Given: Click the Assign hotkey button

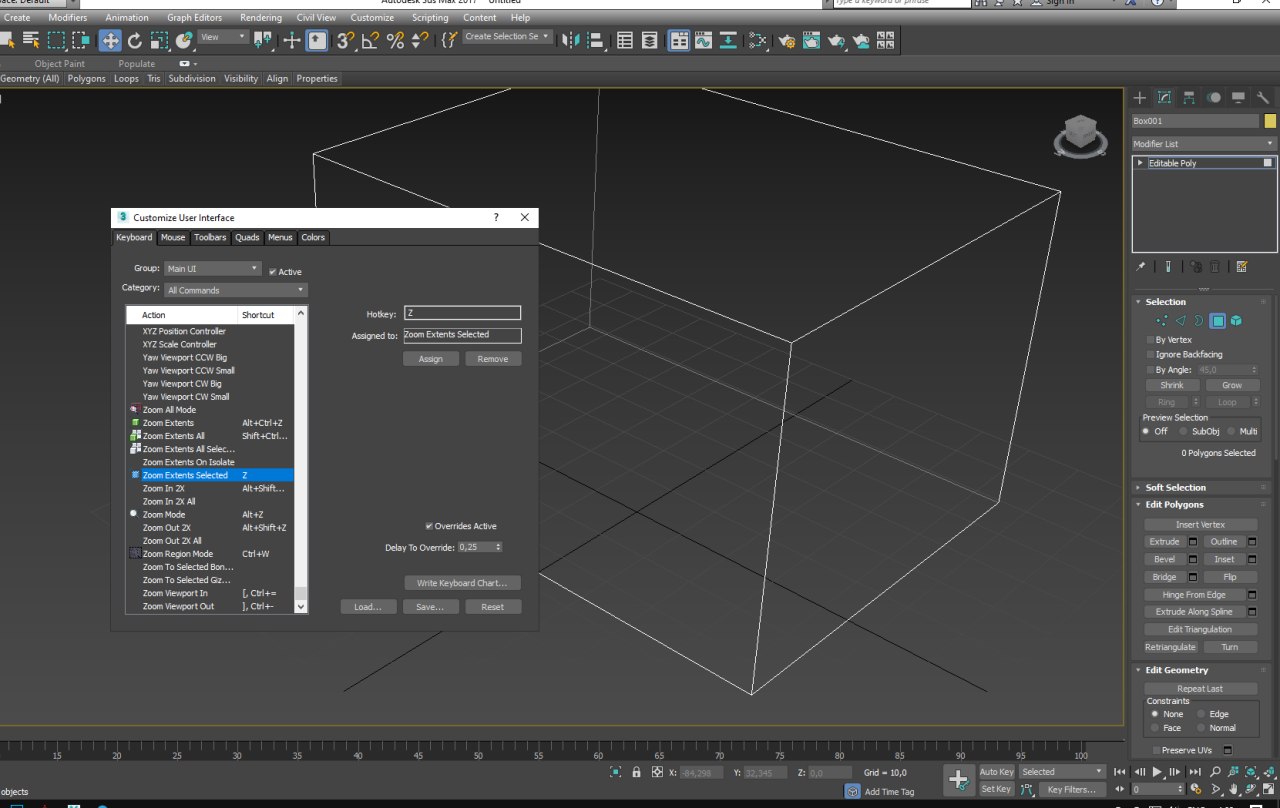Looking at the screenshot, I should (431, 359).
